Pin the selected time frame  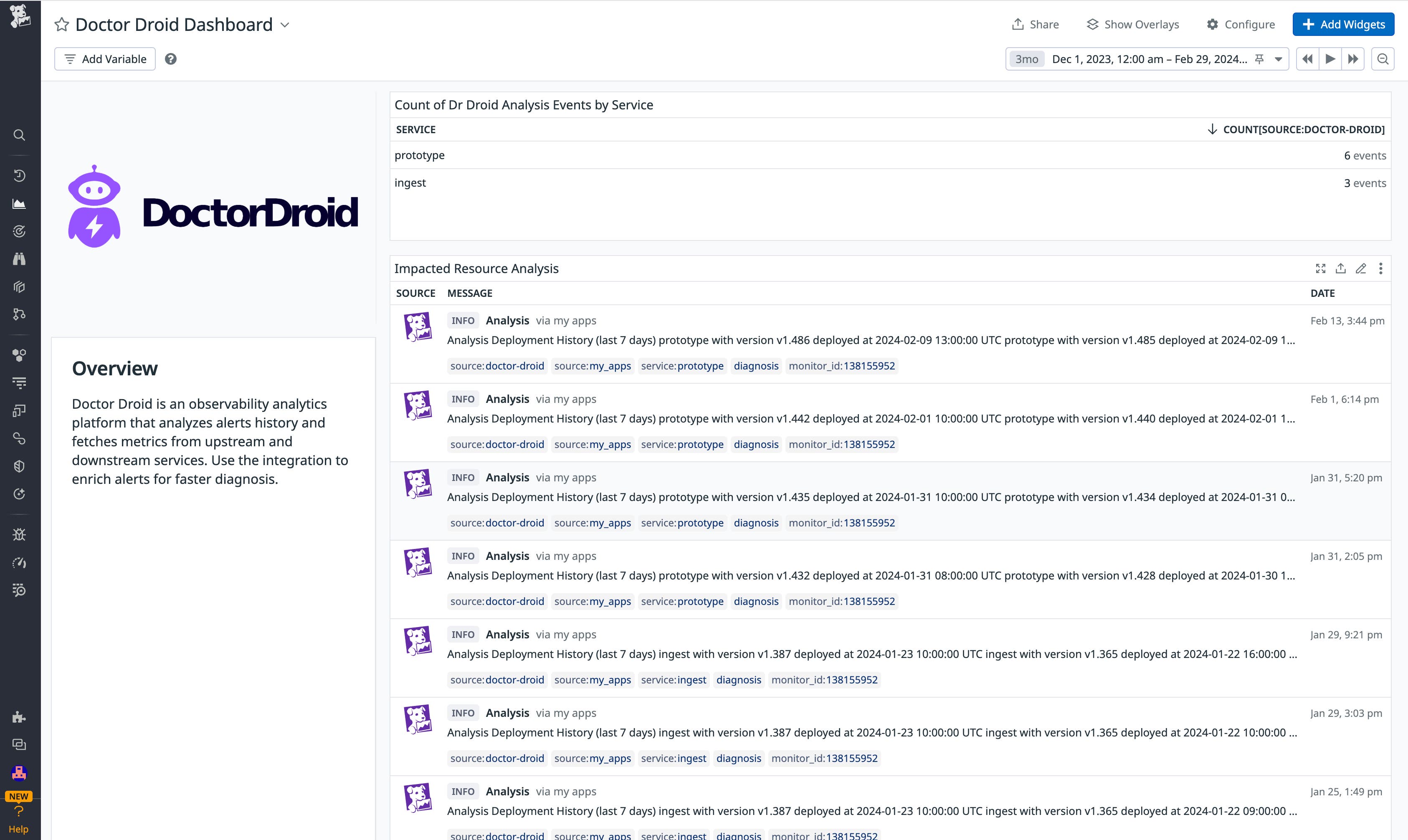tap(1259, 59)
